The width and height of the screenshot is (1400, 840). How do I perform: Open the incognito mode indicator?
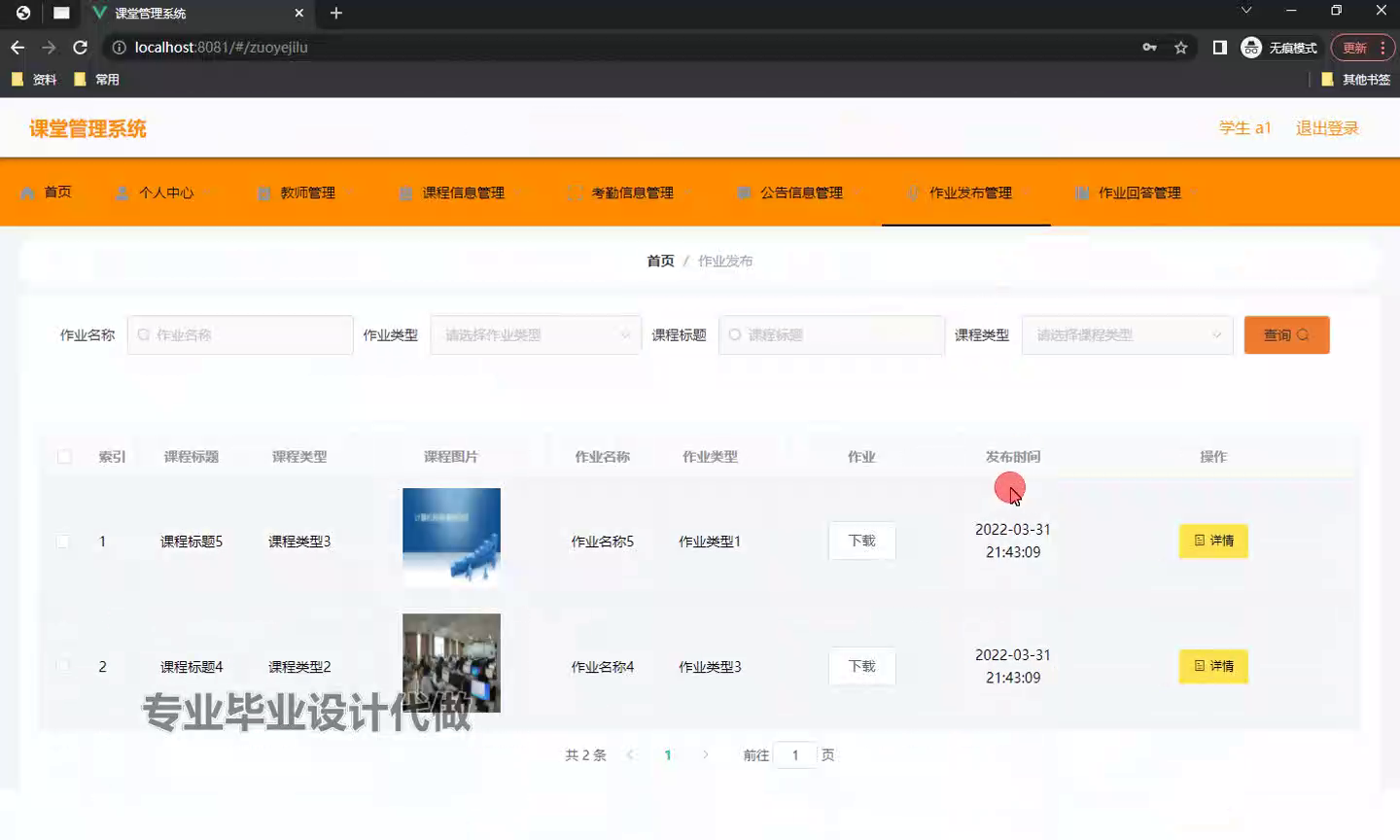[x=1279, y=47]
